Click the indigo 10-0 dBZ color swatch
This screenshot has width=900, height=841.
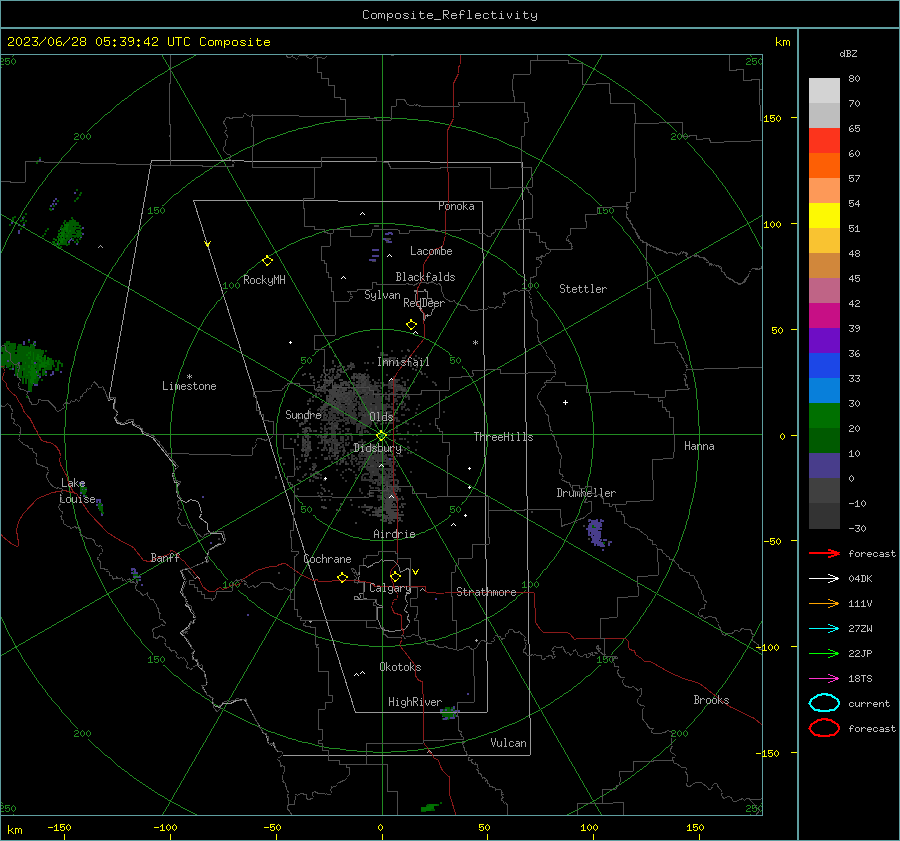pyautogui.click(x=824, y=466)
